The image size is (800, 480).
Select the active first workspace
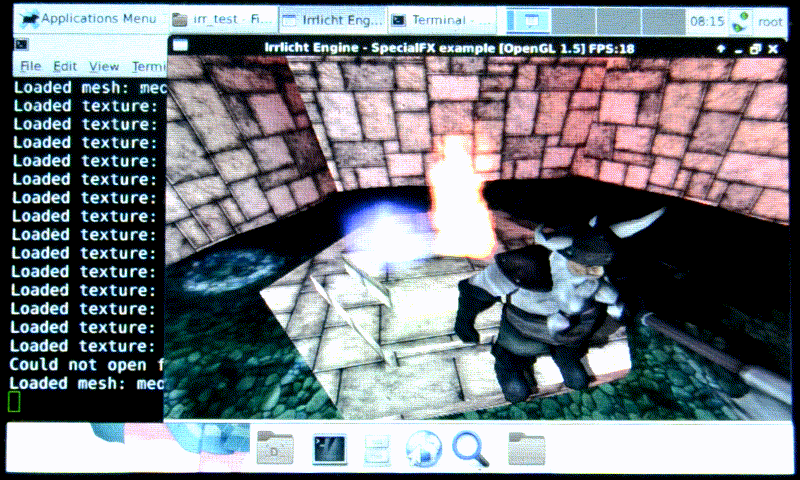529,21
